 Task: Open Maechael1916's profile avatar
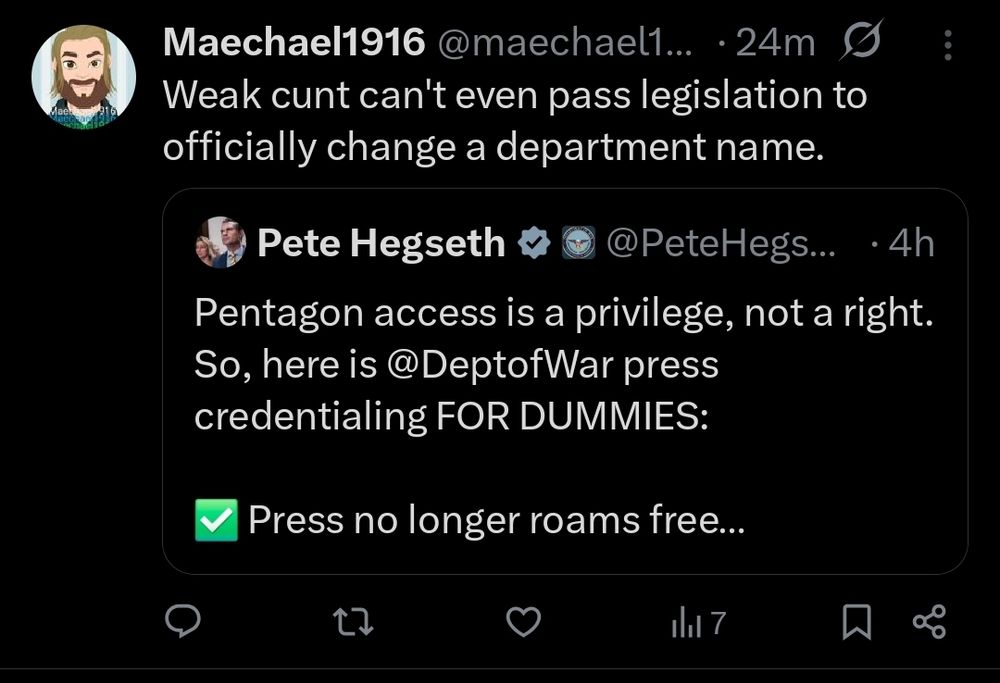[83, 76]
